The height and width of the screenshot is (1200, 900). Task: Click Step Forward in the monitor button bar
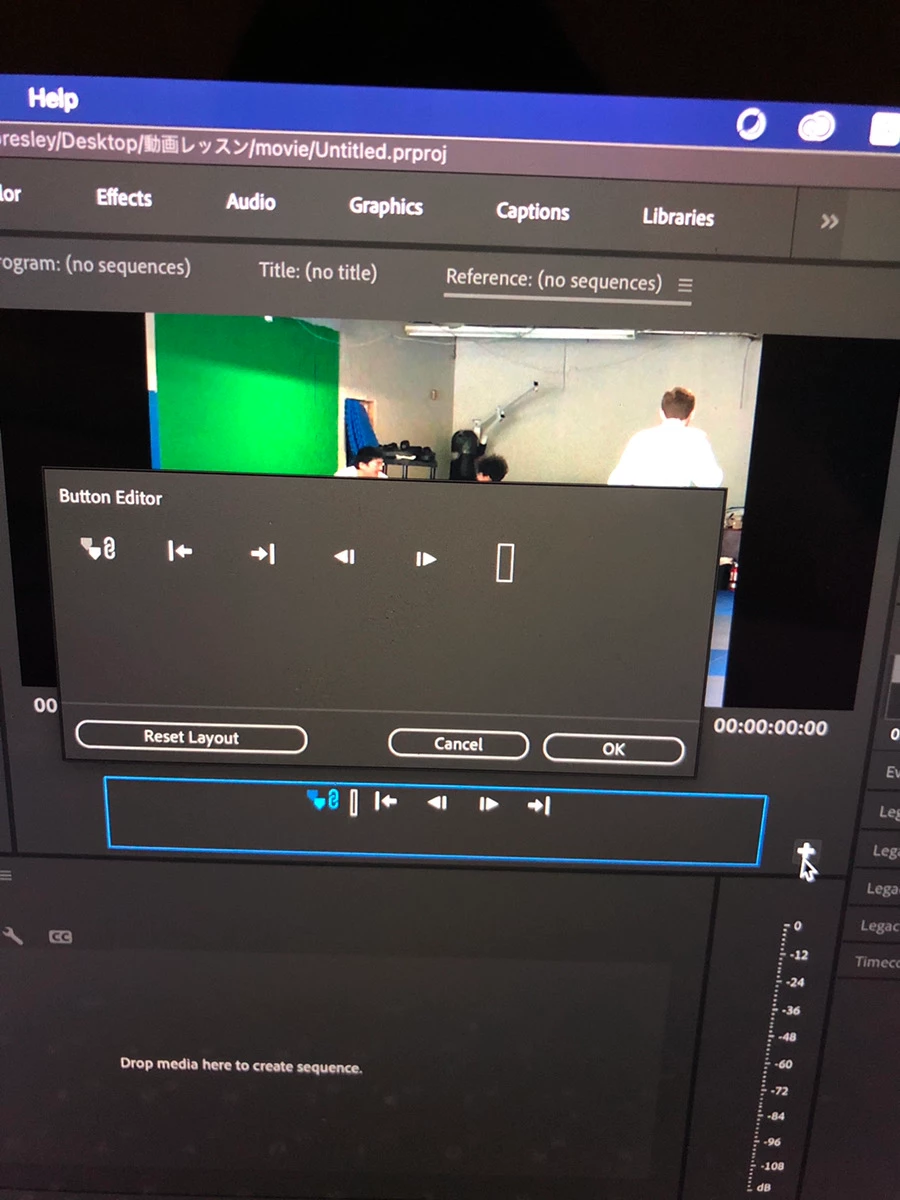pos(488,804)
